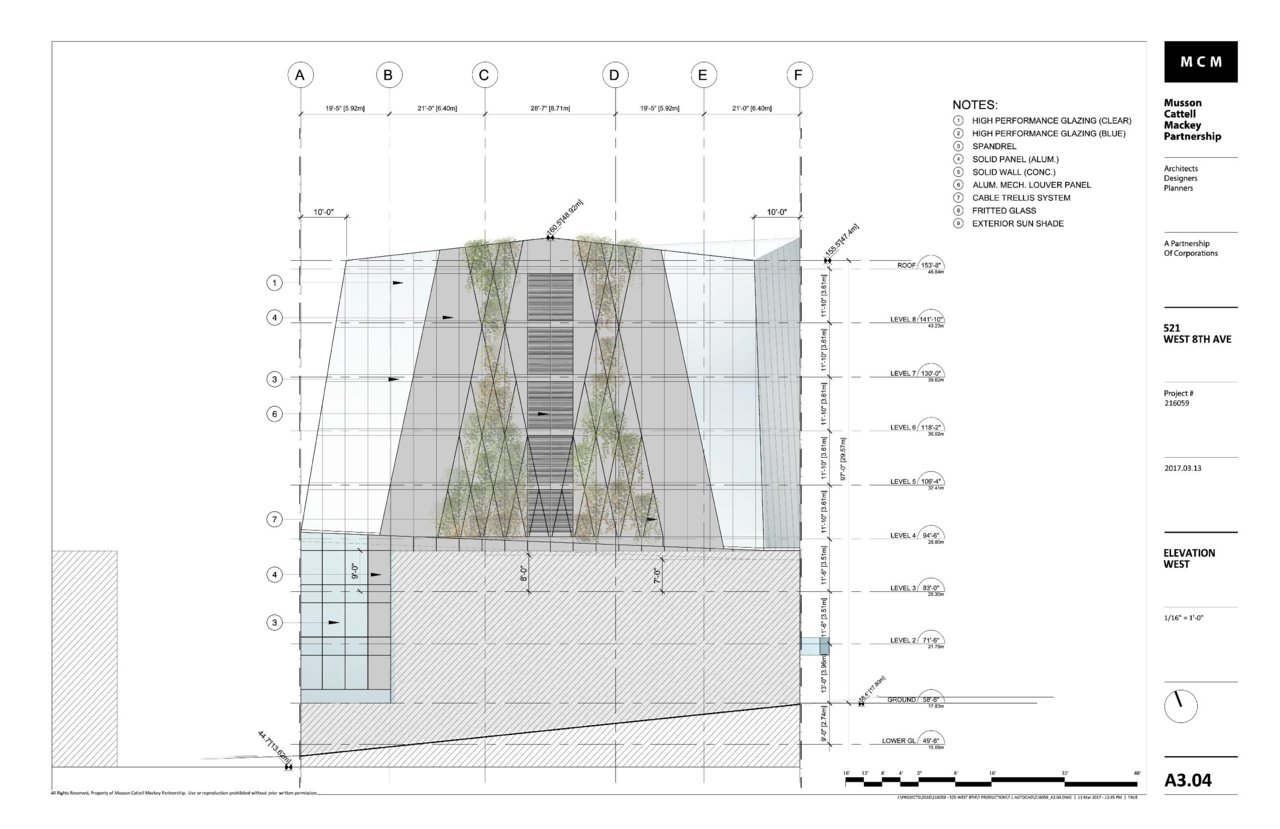1280x829 pixels.
Task: Click "SPANDREL" in the notes legend
Action: [x=994, y=146]
